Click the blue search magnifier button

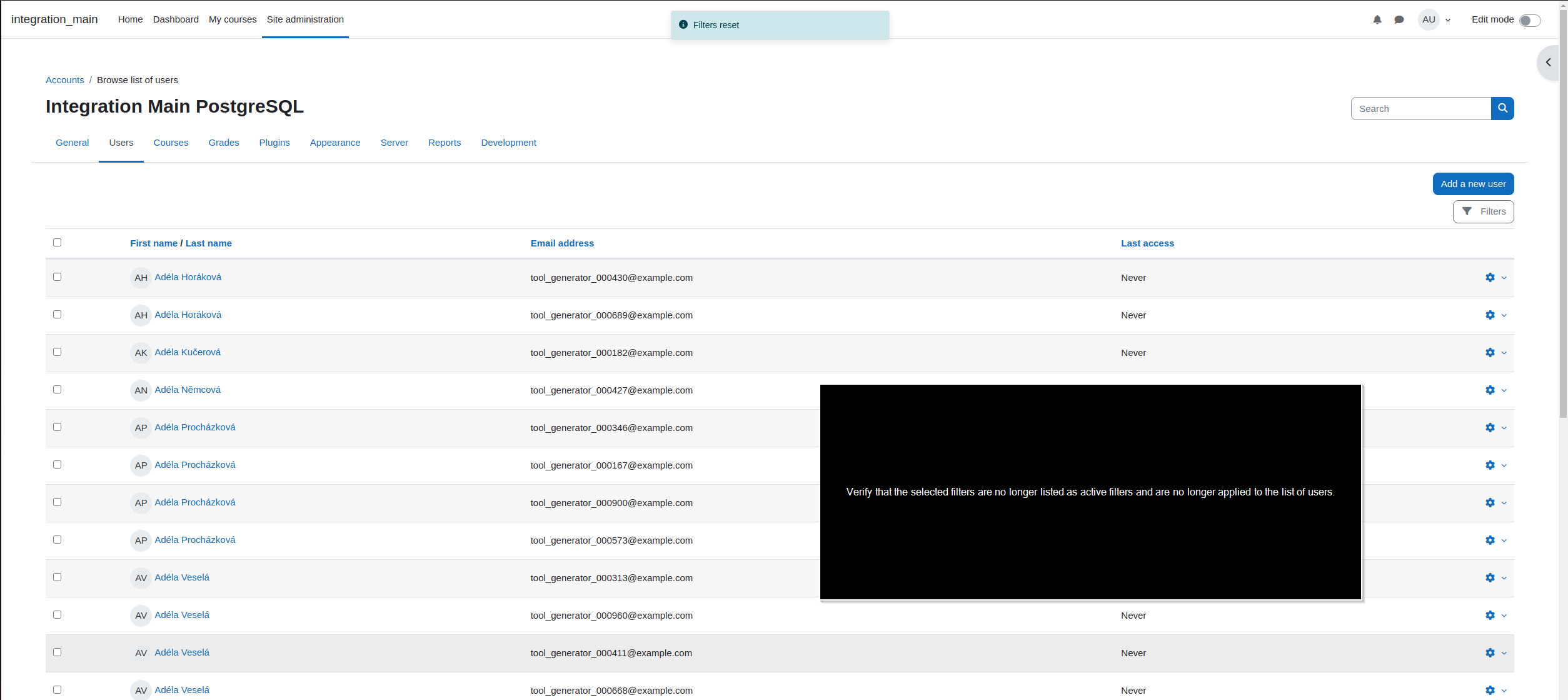(1502, 108)
